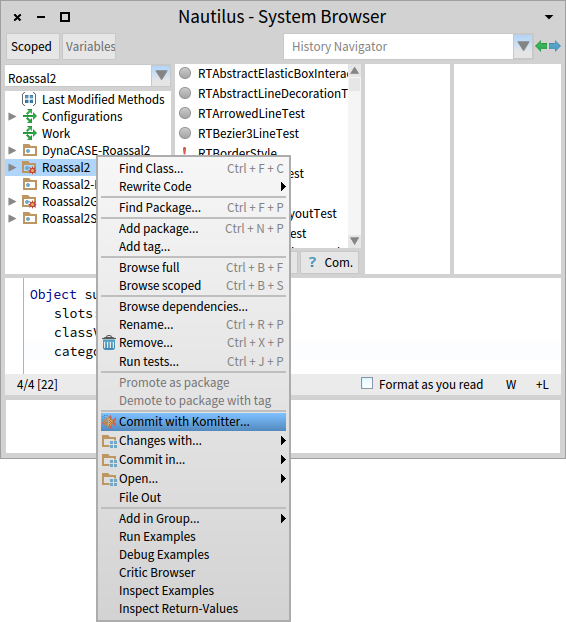This screenshot has width=566, height=622.
Task: Click class list scroll-down arrow
Action: [x=355, y=240]
